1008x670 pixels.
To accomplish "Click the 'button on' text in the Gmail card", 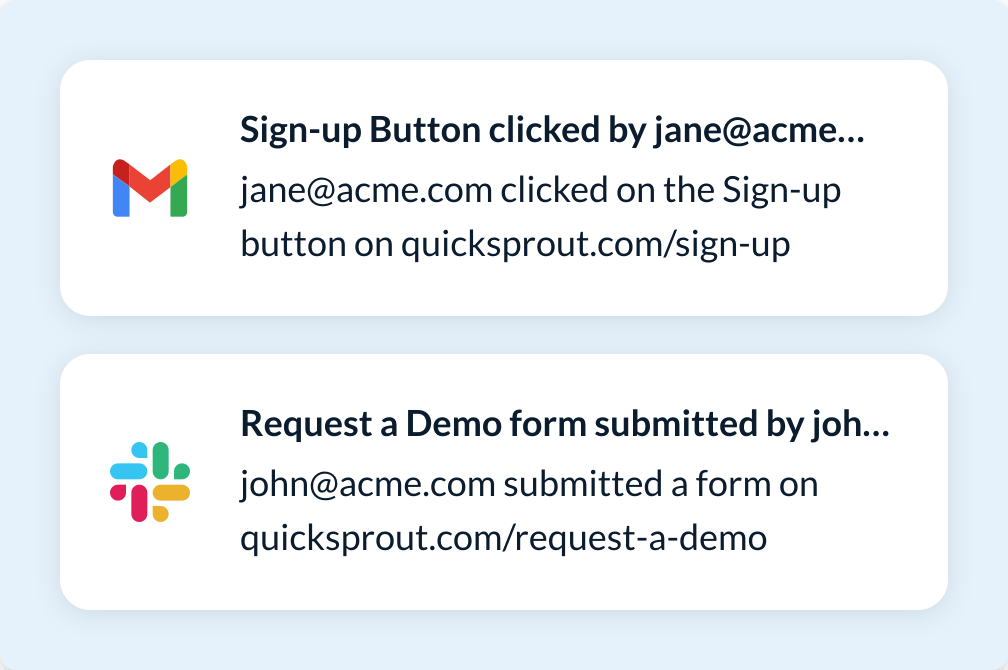I will pos(317,245).
